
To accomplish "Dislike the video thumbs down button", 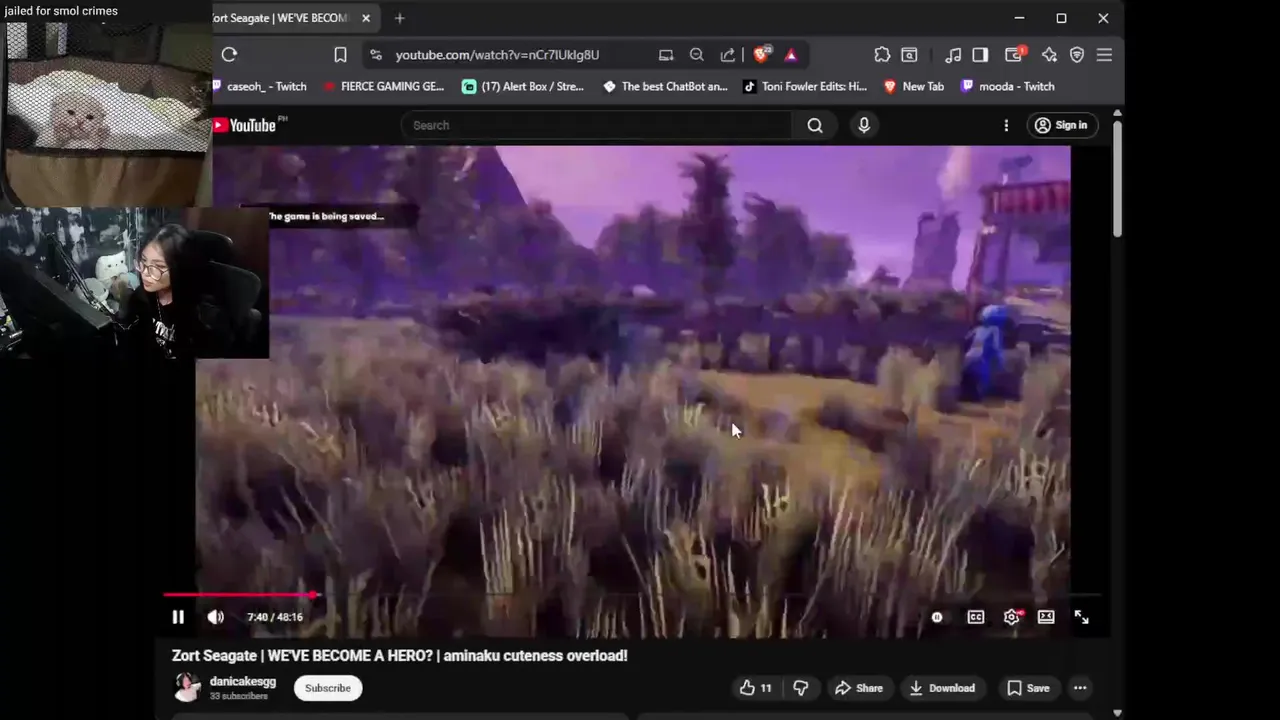I will [800, 688].
